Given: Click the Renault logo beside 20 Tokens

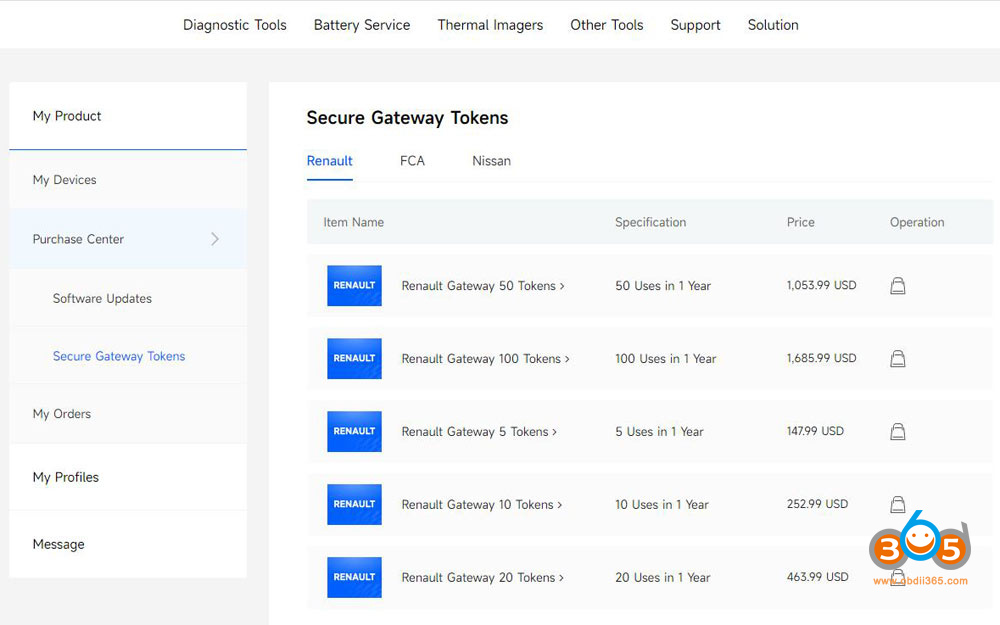Looking at the screenshot, I should tap(354, 577).
